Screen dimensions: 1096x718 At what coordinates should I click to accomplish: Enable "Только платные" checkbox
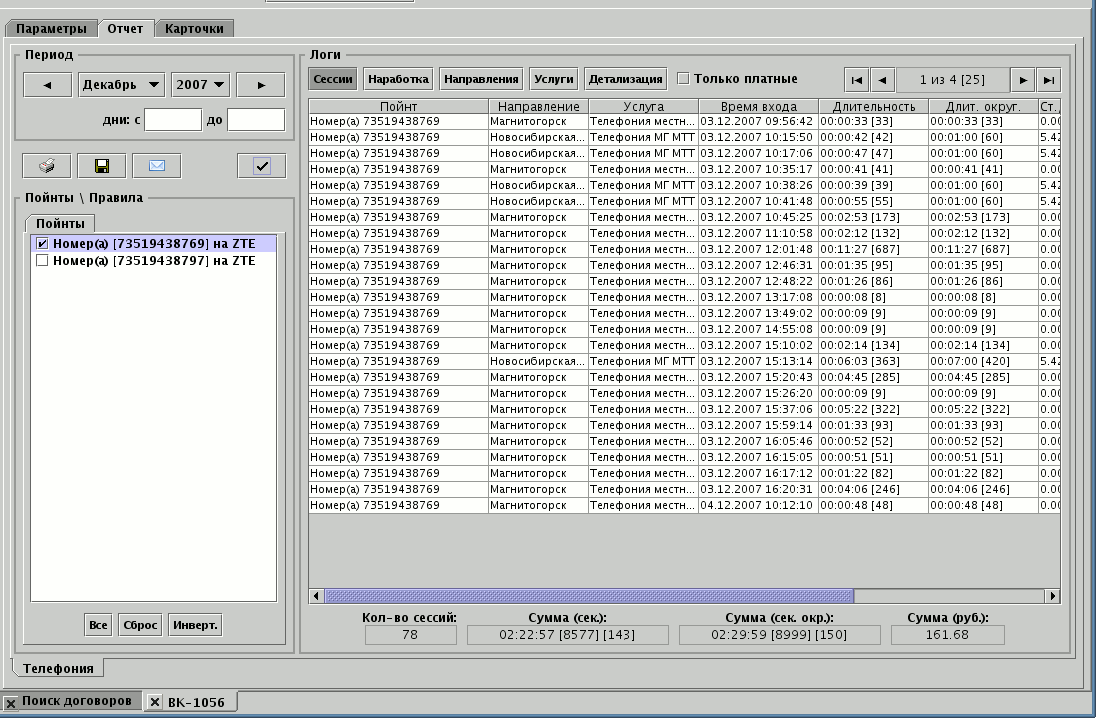tap(684, 79)
